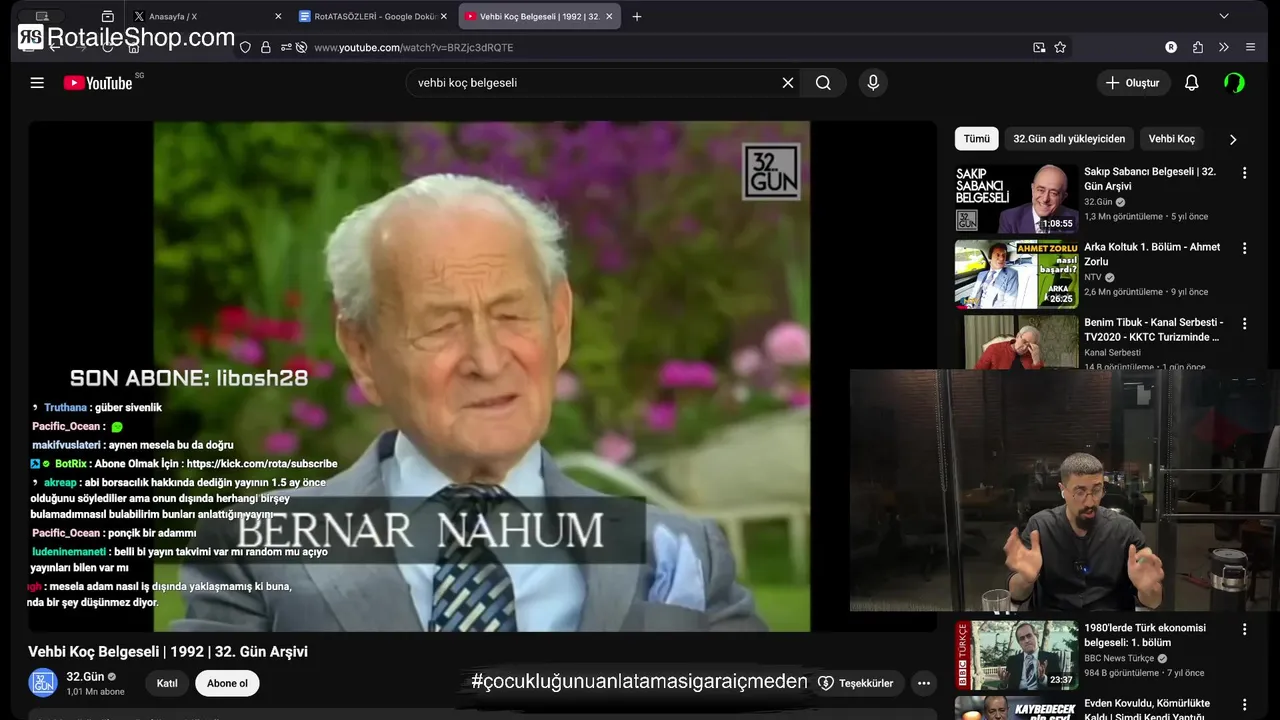The width and height of the screenshot is (1280, 720).
Task: Close the Google Docs tab
Action: point(444,16)
